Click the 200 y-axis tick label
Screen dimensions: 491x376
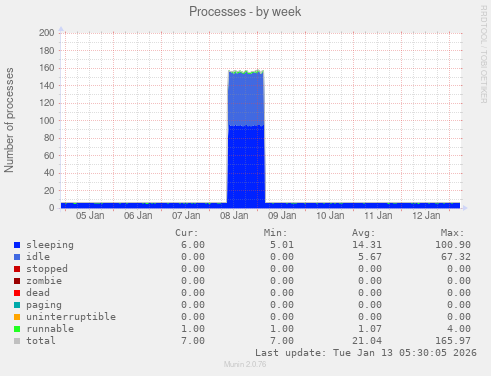(x=47, y=33)
